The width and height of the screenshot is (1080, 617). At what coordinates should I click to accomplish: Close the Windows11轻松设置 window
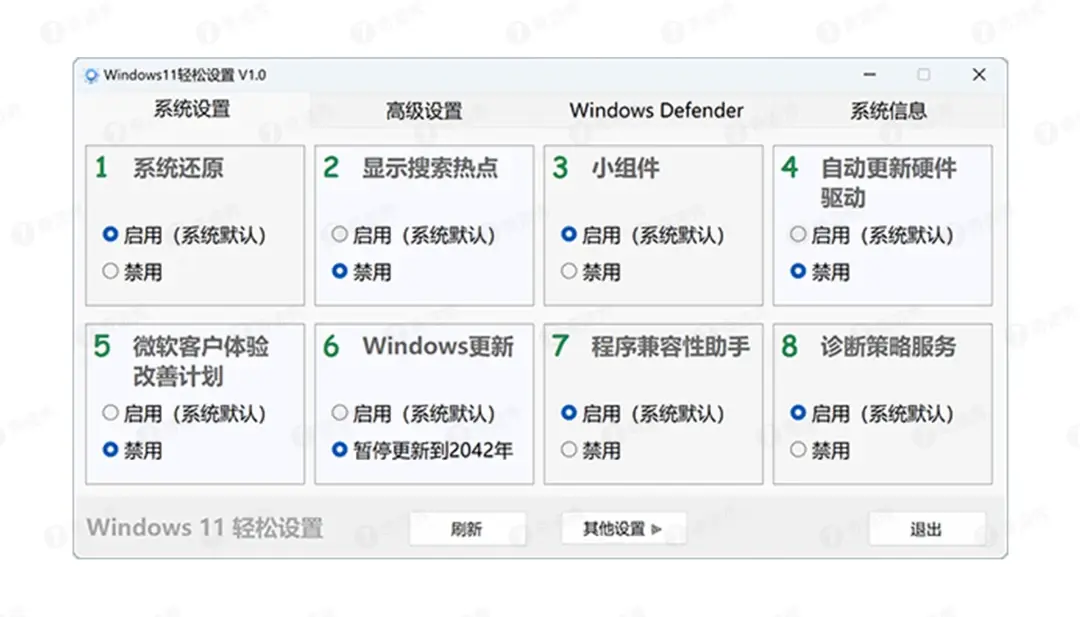point(979,75)
